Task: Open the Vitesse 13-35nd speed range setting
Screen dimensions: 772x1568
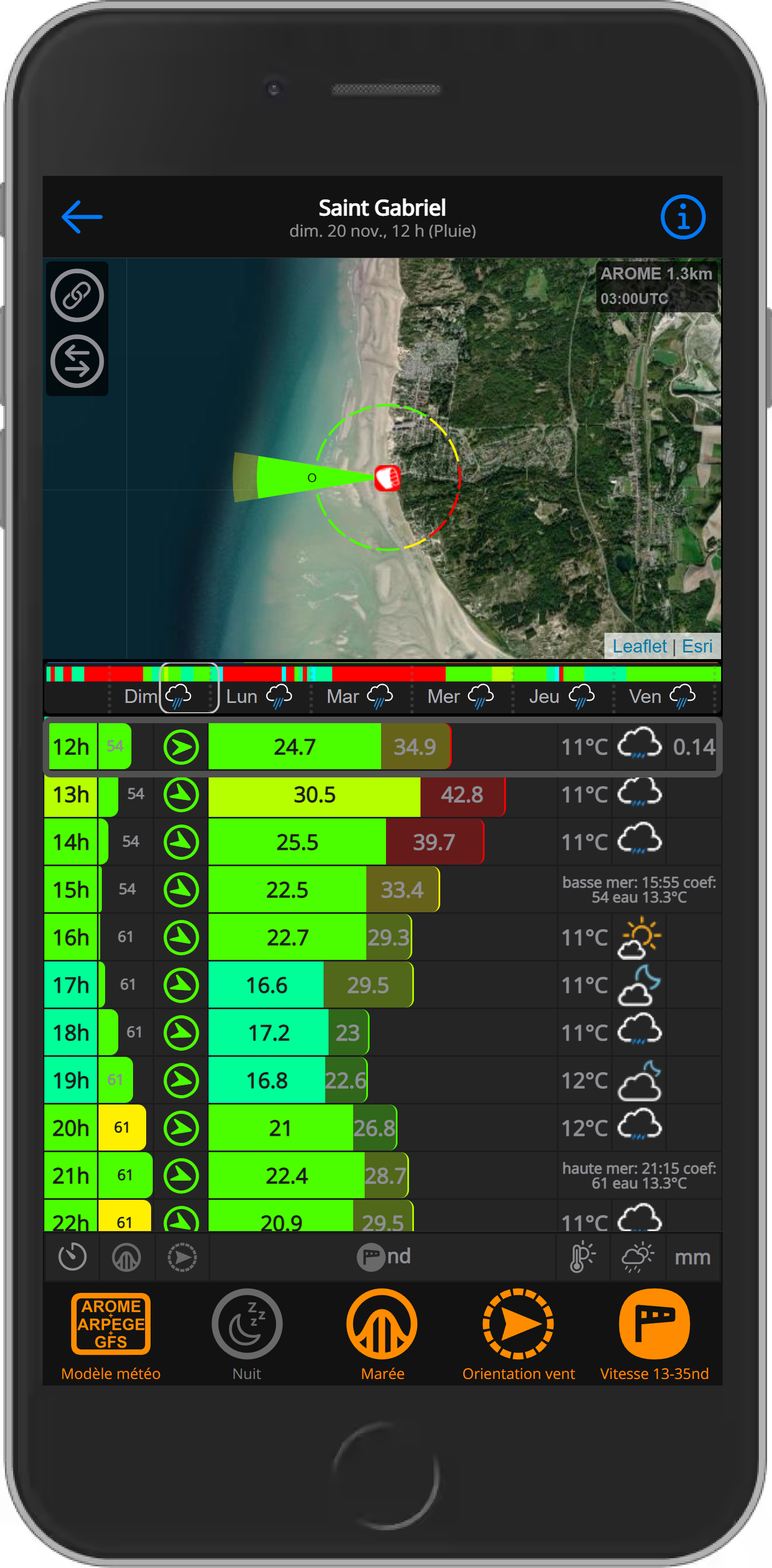Action: pos(654,1334)
